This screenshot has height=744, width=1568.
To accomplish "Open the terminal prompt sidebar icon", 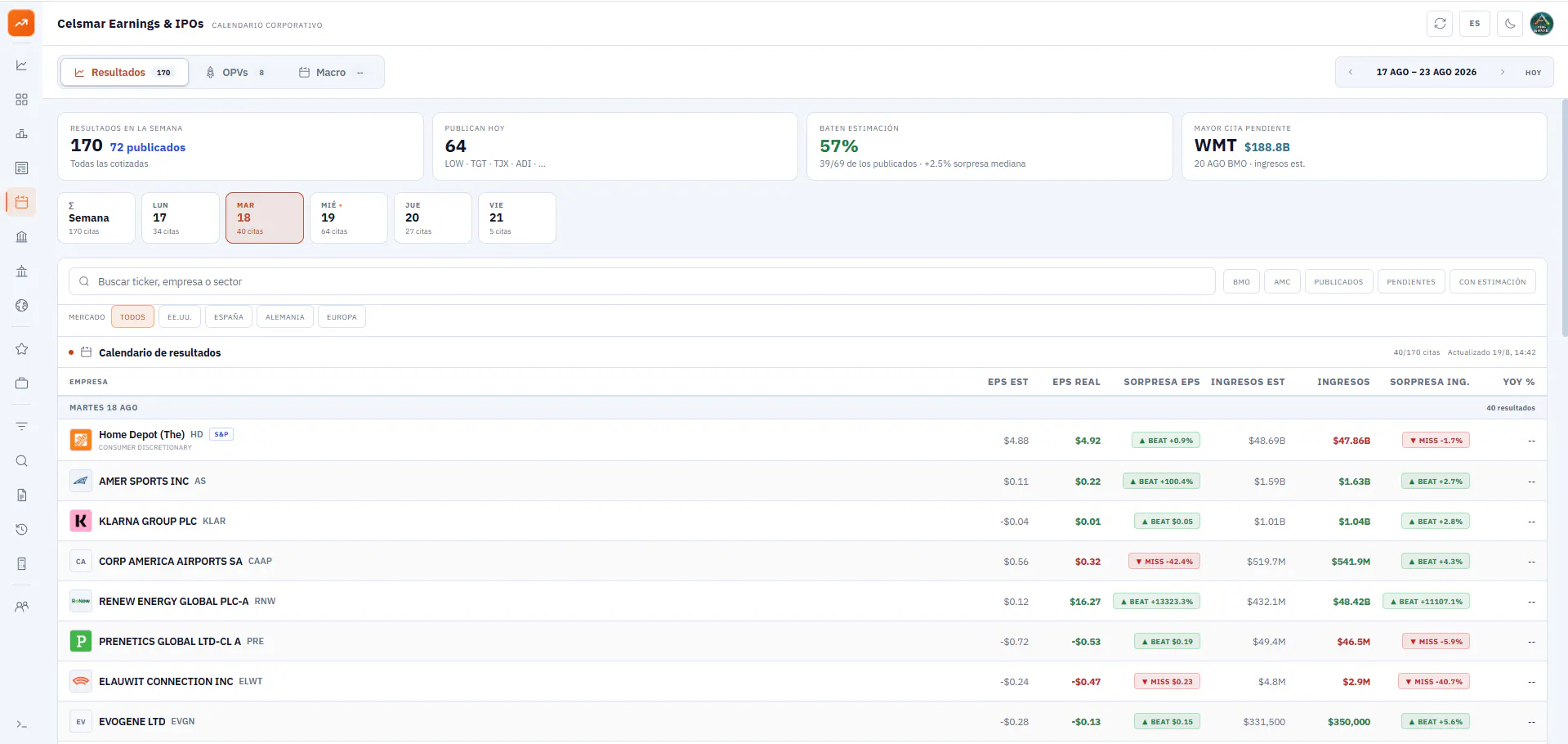I will pyautogui.click(x=22, y=724).
